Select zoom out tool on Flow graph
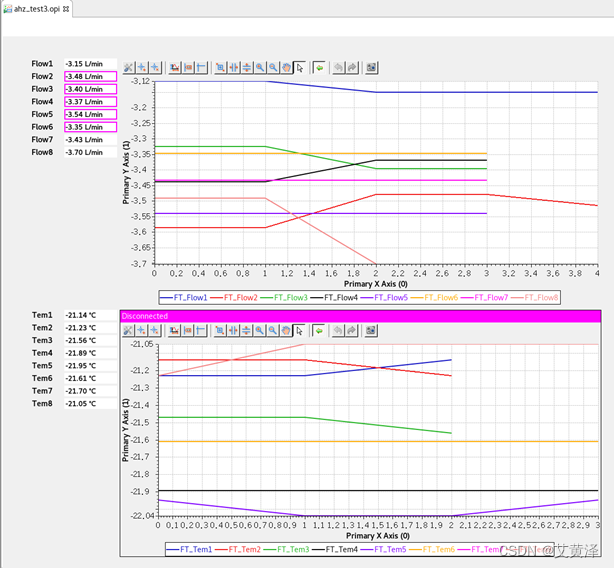Viewport: 614px width, 568px height. [273, 68]
